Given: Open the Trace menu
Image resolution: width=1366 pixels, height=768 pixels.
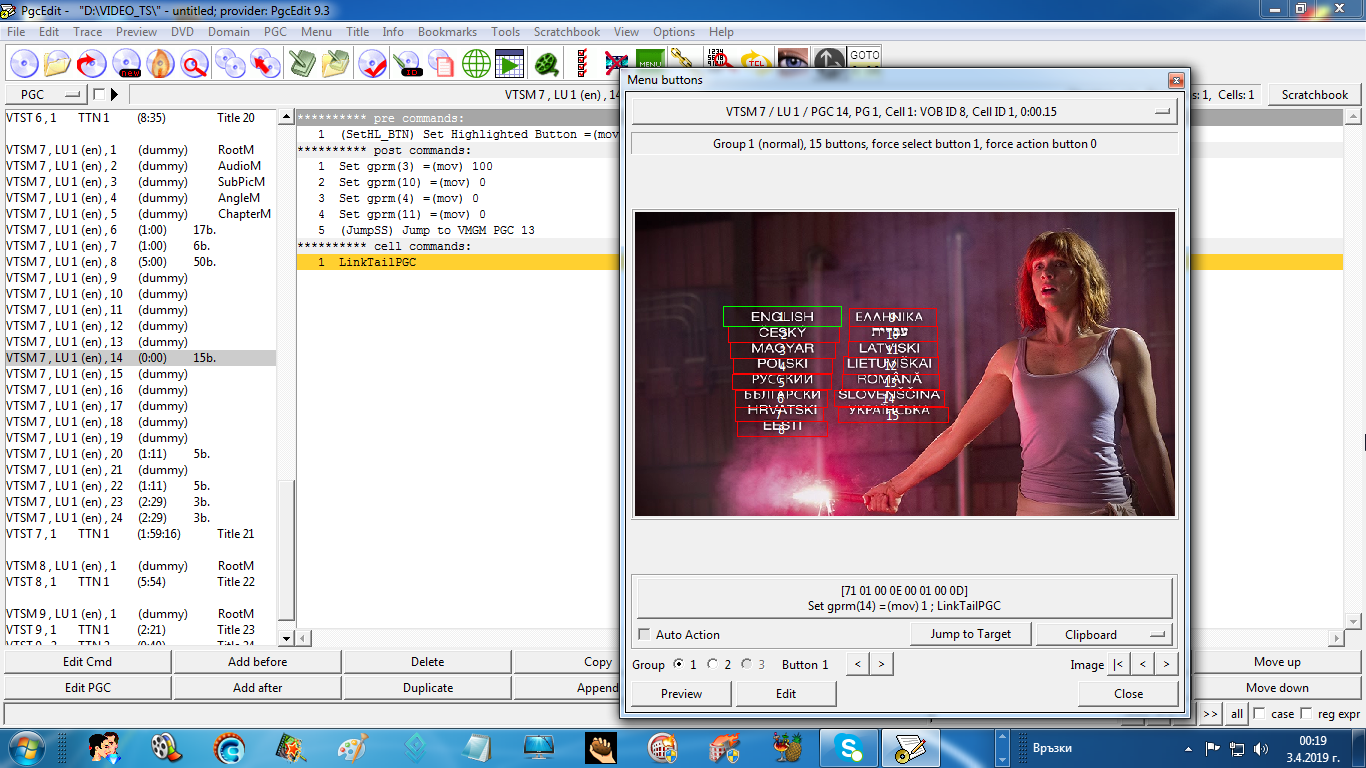Looking at the screenshot, I should point(88,31).
